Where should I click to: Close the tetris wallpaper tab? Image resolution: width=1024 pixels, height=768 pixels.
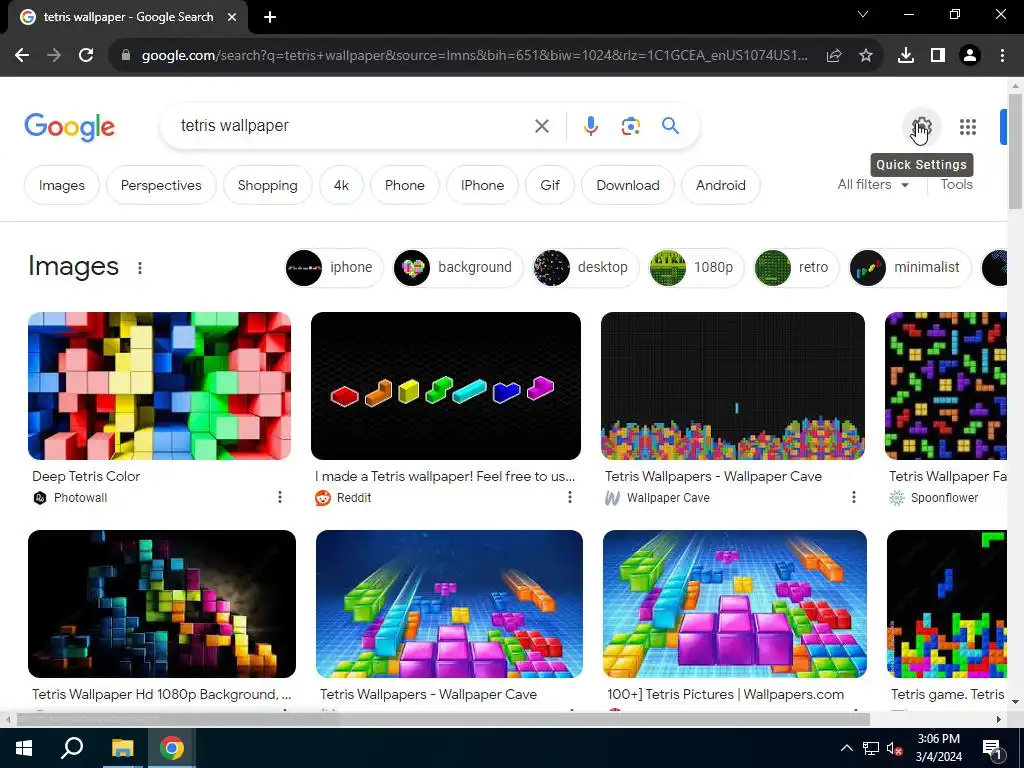[232, 17]
